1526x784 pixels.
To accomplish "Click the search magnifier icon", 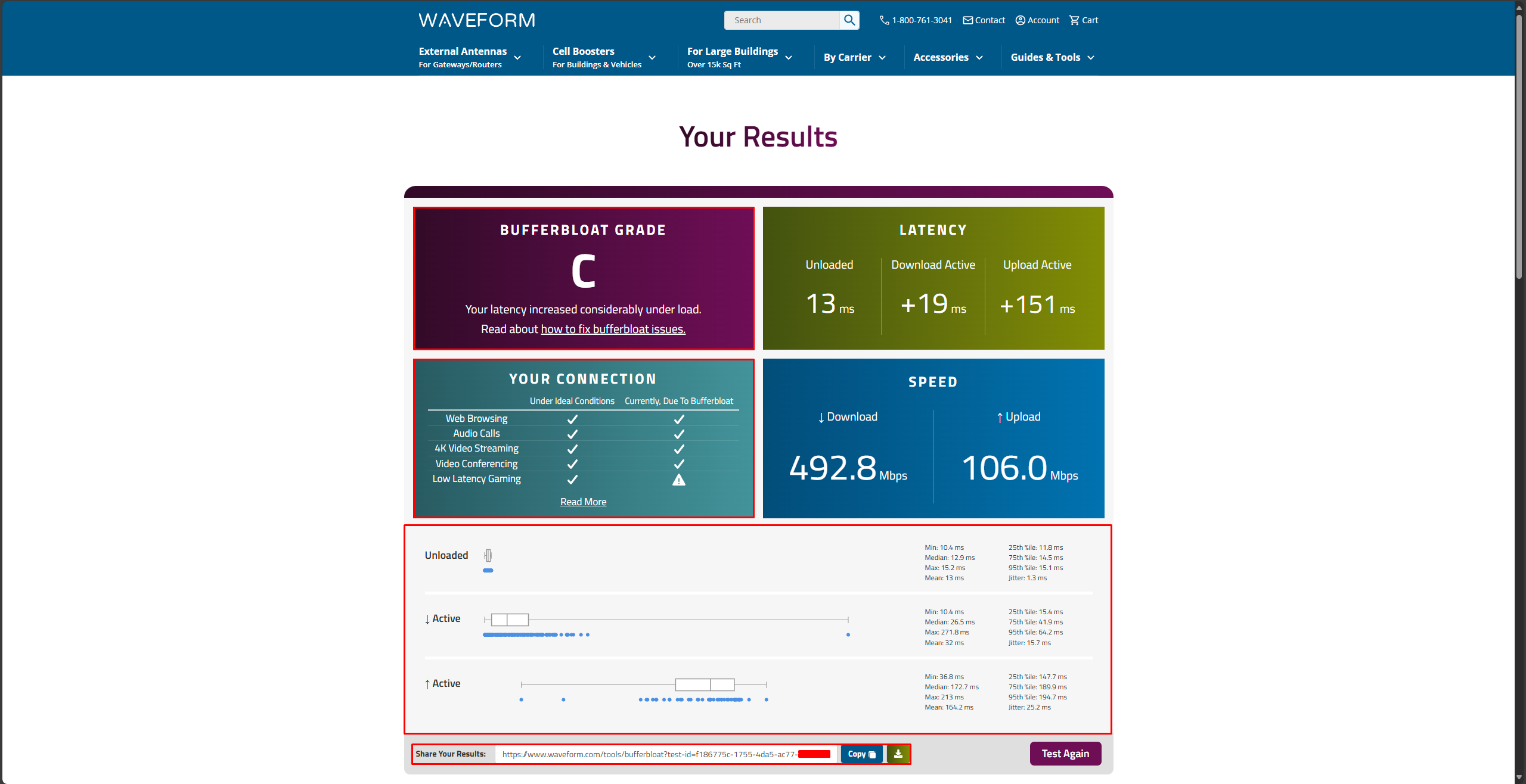I will (849, 20).
